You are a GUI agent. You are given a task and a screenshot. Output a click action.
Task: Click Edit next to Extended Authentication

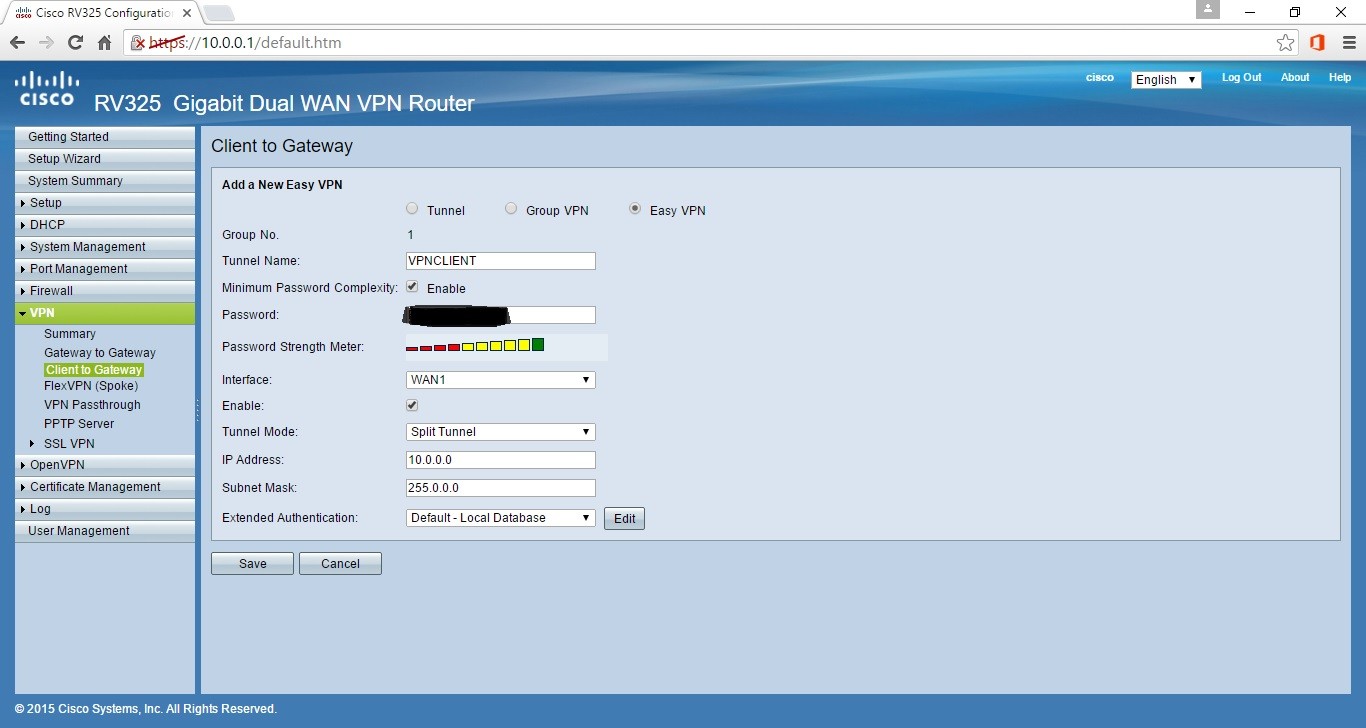[624, 519]
